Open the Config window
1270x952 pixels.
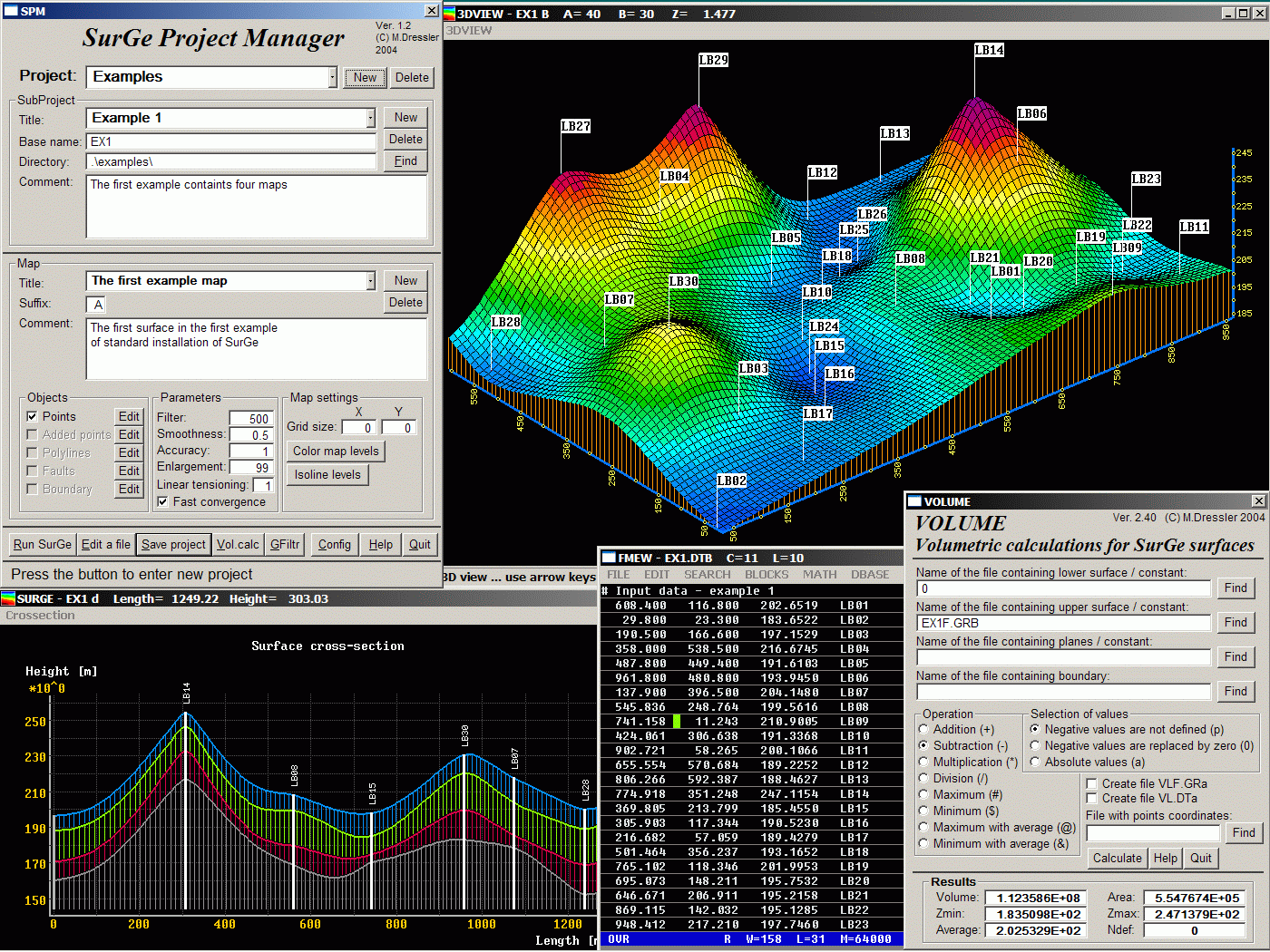point(334,544)
